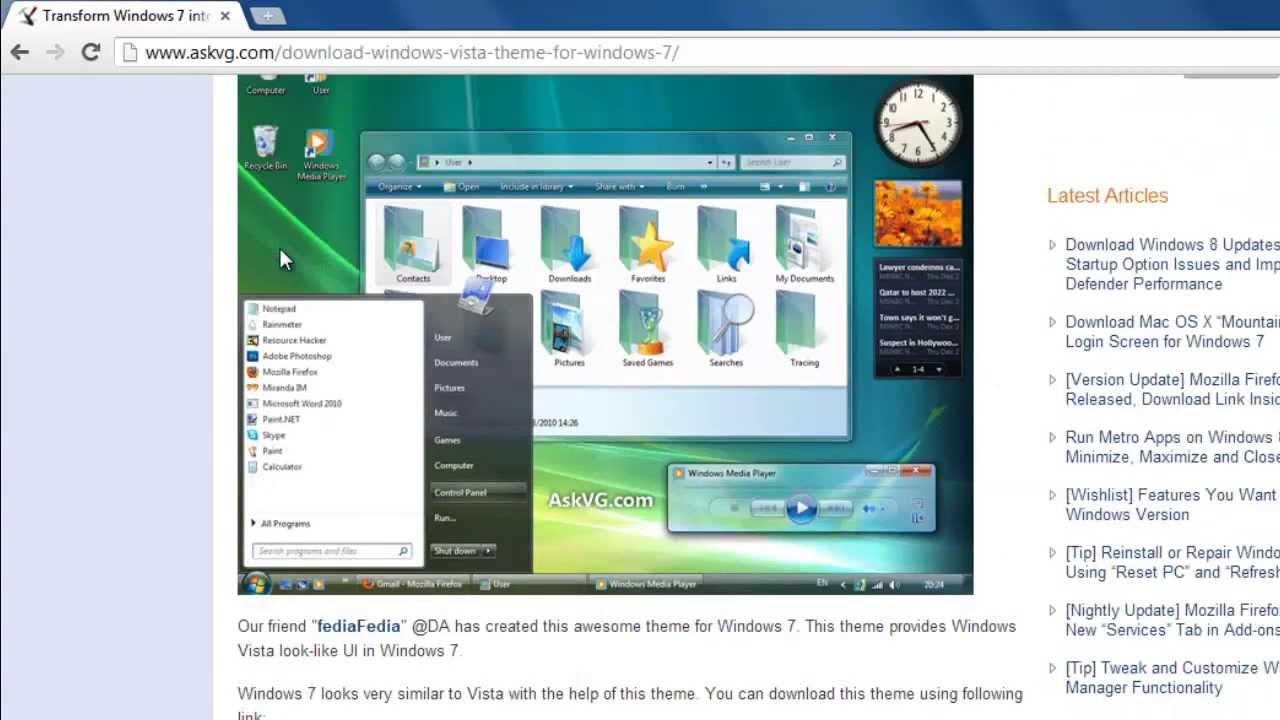The height and width of the screenshot is (720, 1280).
Task: Open a new browser tab
Action: tap(267, 16)
